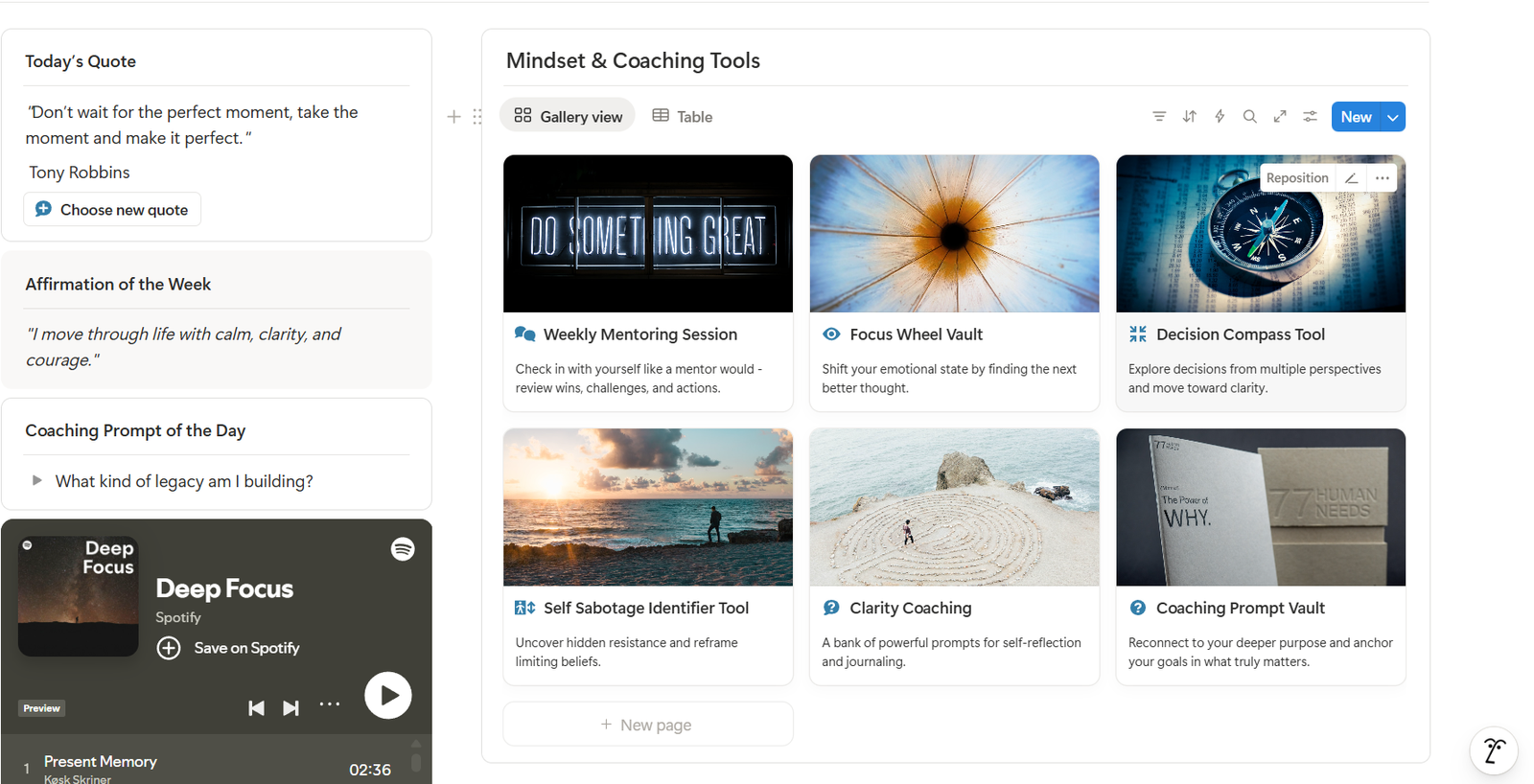
Task: Add a New page in gallery
Action: tap(648, 725)
